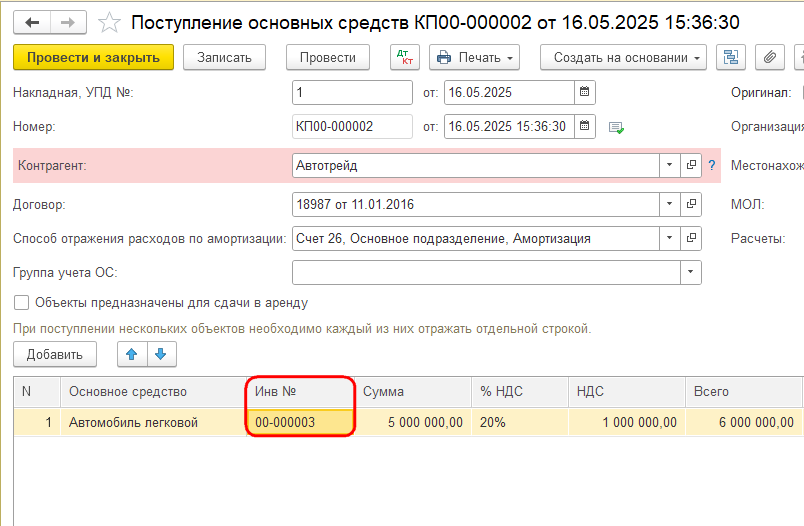Click the Записать button
The width and height of the screenshot is (804, 526).
(x=224, y=57)
